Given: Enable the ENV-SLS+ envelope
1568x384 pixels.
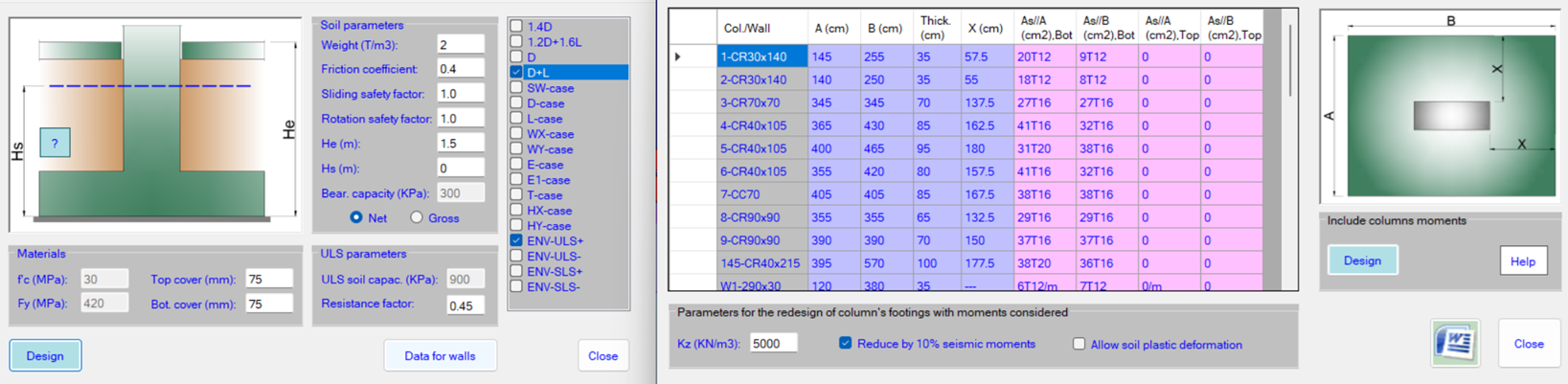Looking at the screenshot, I should pyautogui.click(x=516, y=272).
